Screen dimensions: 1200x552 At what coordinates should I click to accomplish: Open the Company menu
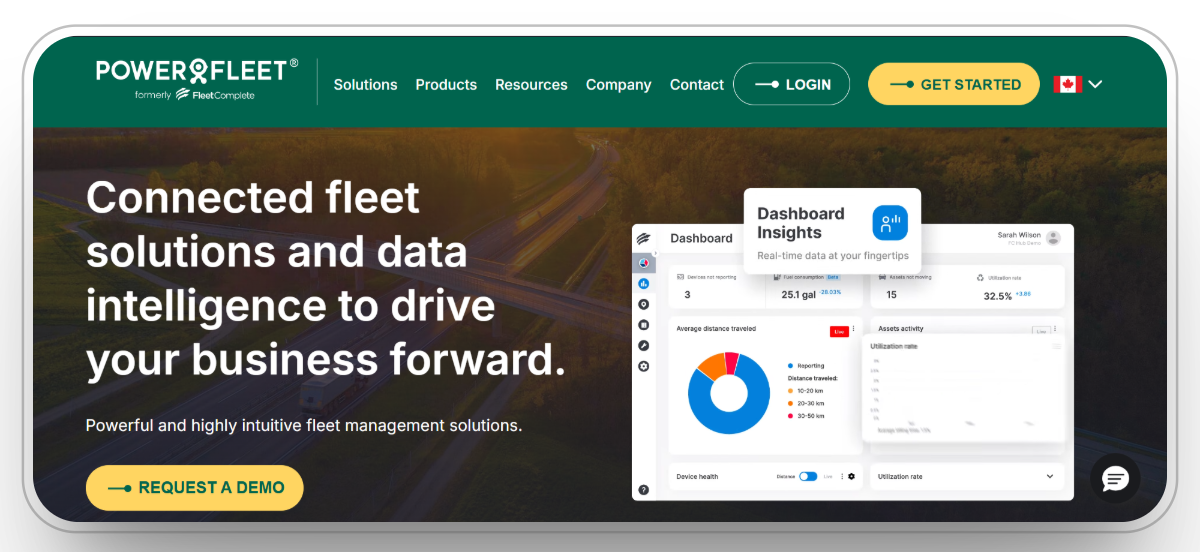pos(618,85)
